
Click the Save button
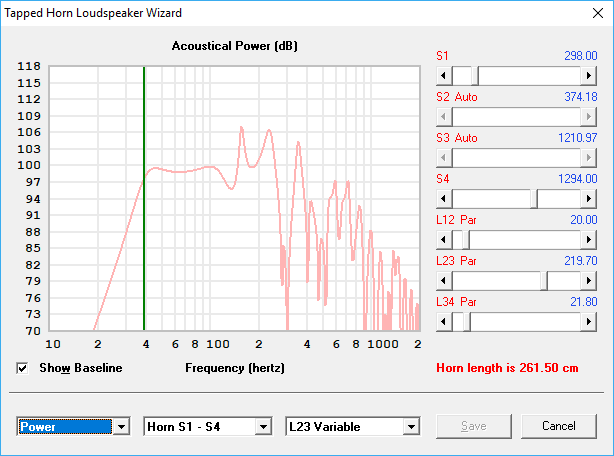coord(474,426)
